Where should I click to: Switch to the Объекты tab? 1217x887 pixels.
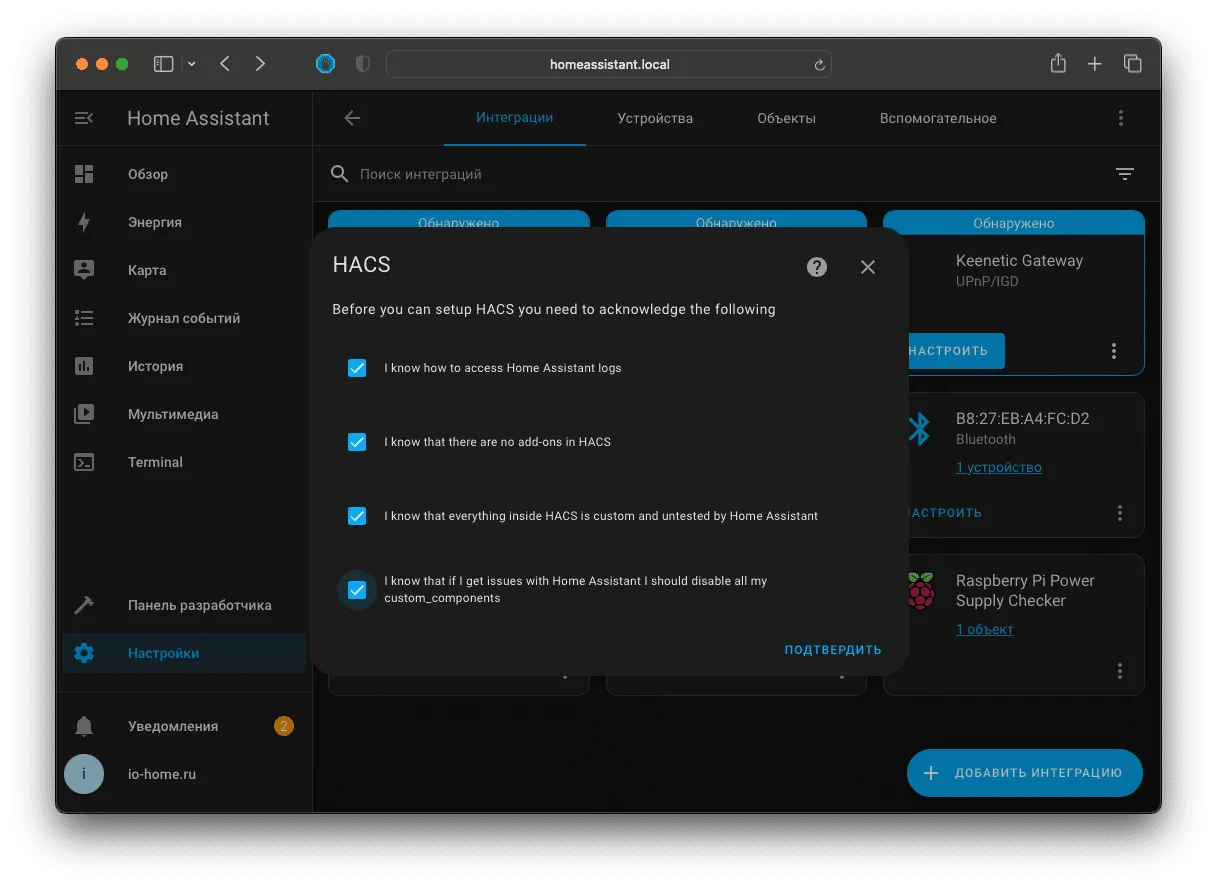(x=786, y=118)
